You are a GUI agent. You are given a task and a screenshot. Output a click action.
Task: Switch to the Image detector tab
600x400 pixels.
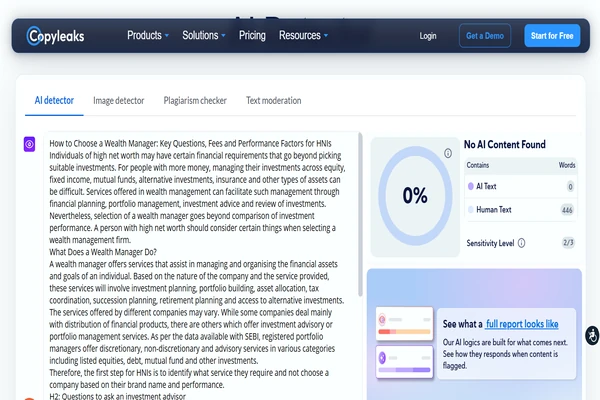(x=119, y=101)
